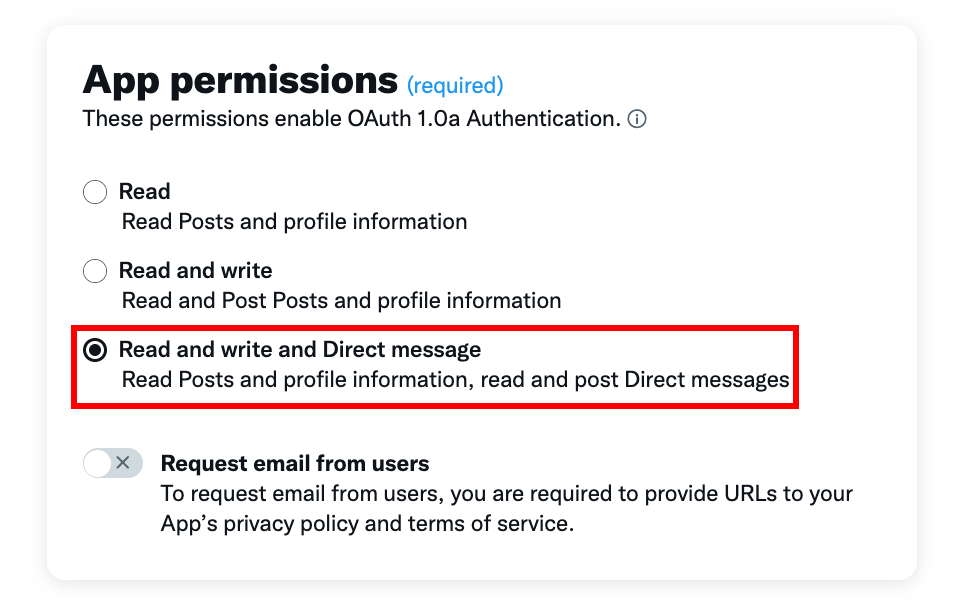Enable the Request email from users switch

point(113,463)
